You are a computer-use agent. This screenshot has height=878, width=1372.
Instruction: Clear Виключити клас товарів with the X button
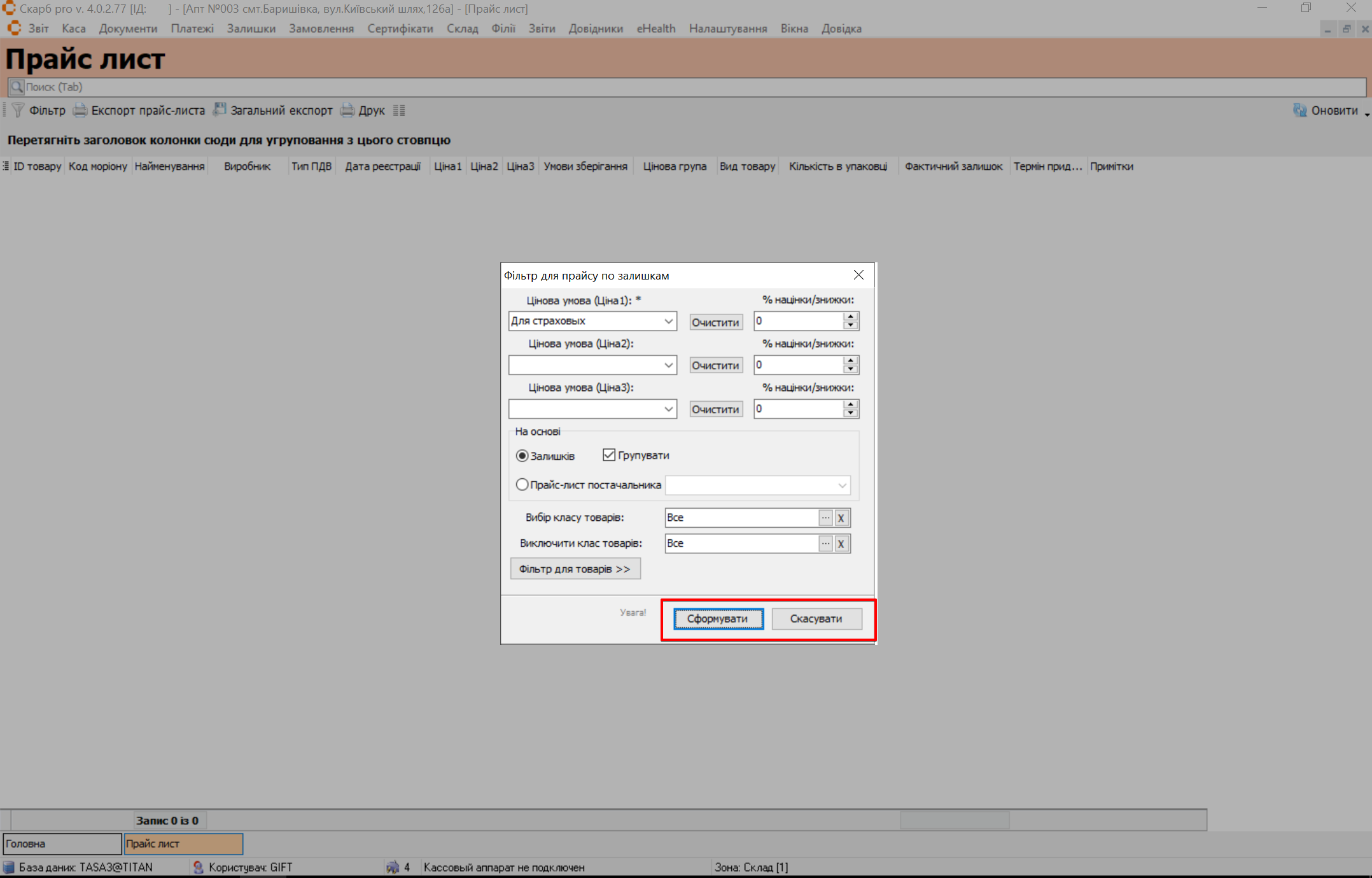(x=841, y=544)
